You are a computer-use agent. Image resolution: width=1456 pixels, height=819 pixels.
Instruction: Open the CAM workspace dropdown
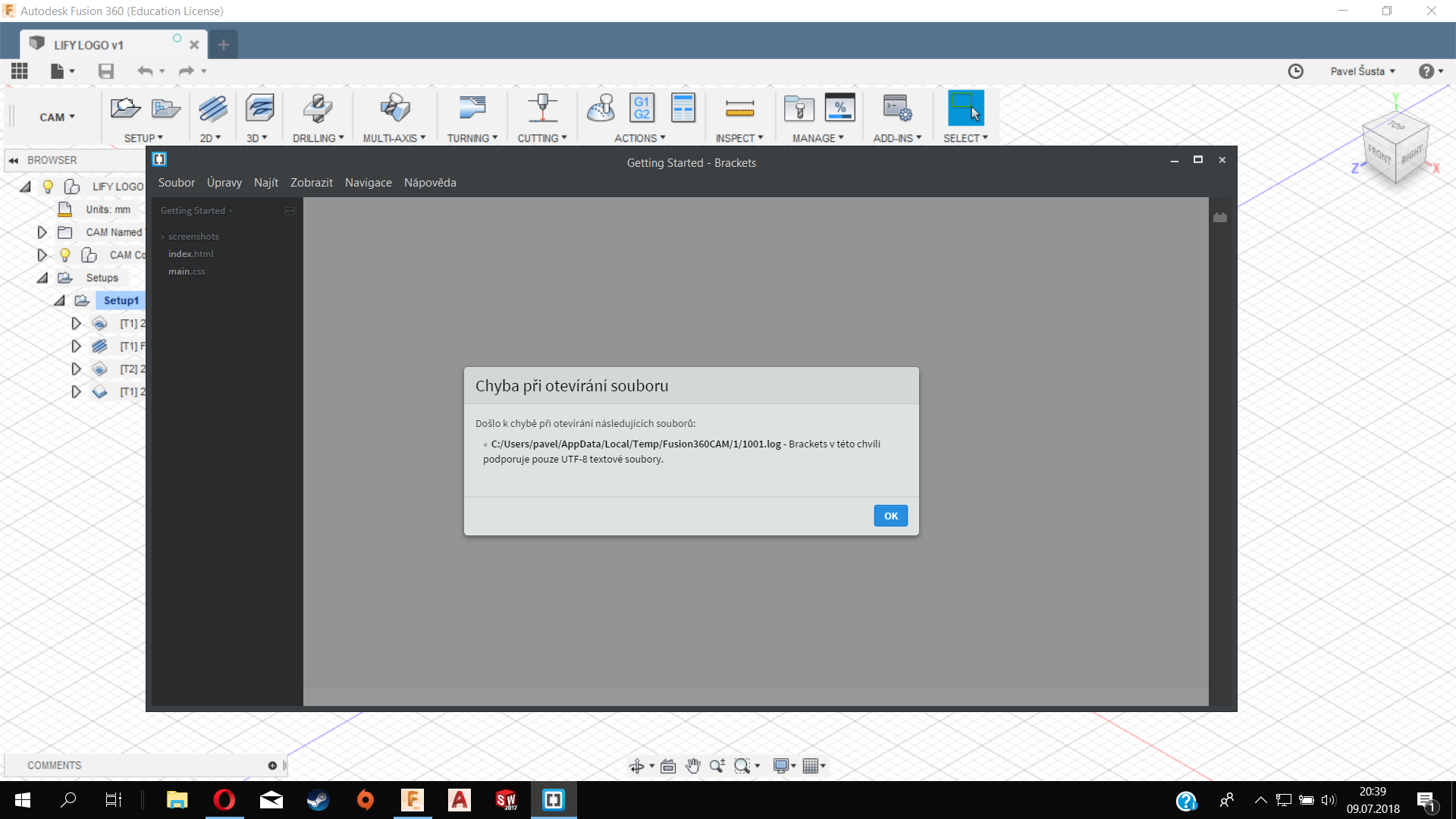[57, 117]
